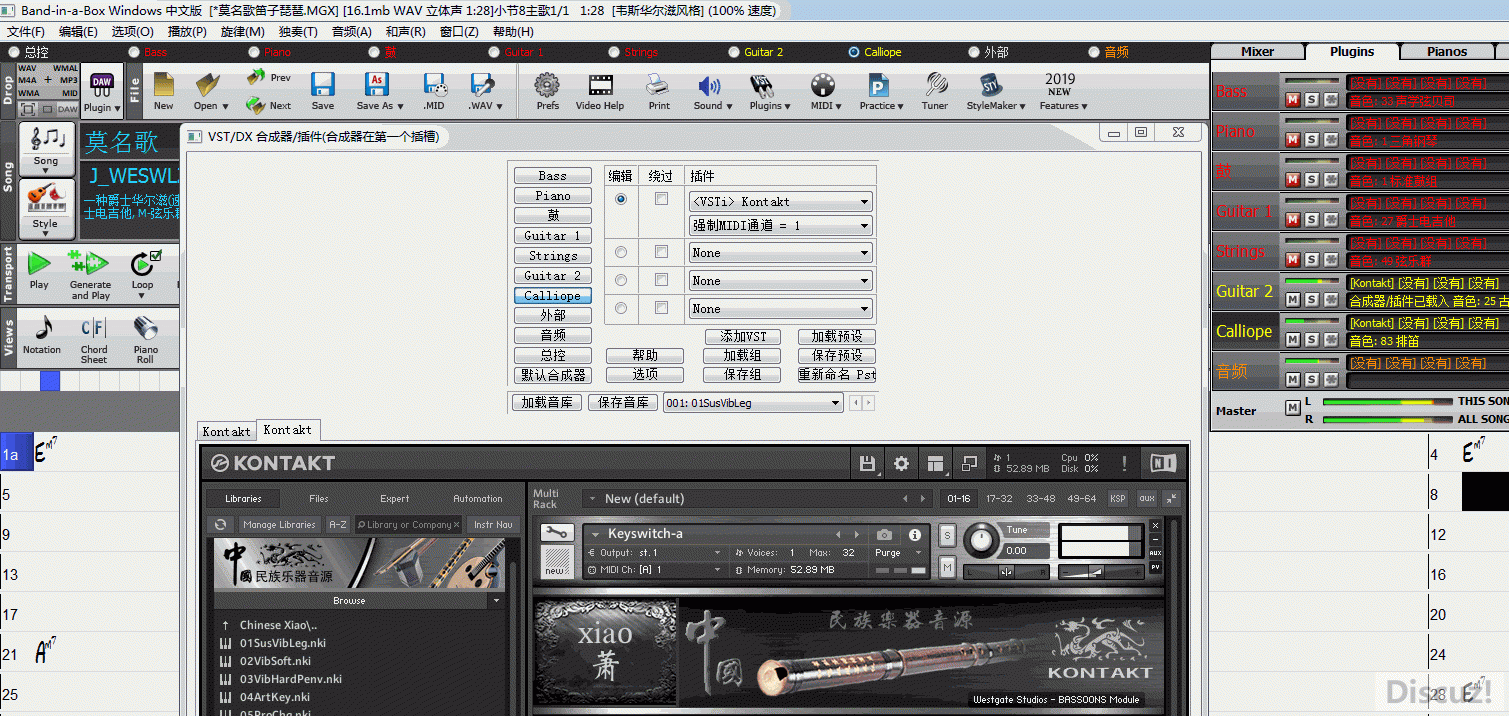Expand the Save As dropdown
The height and width of the screenshot is (716, 1509).
point(400,106)
